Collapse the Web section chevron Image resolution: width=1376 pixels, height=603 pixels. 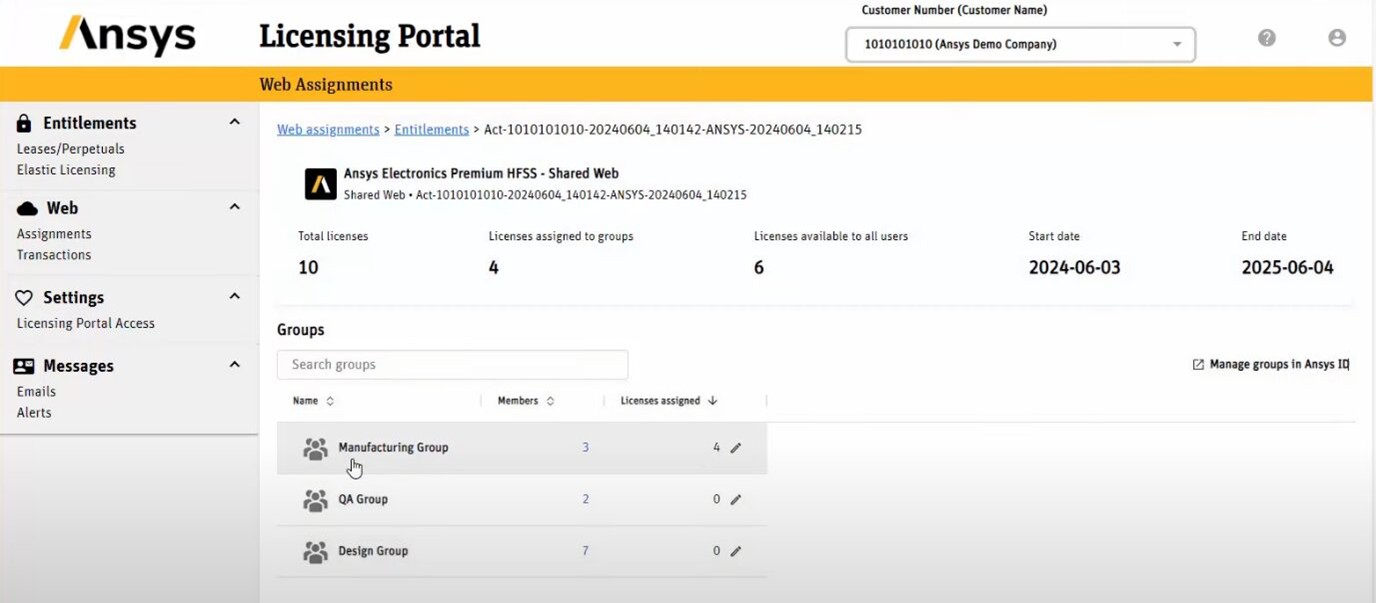coord(233,206)
